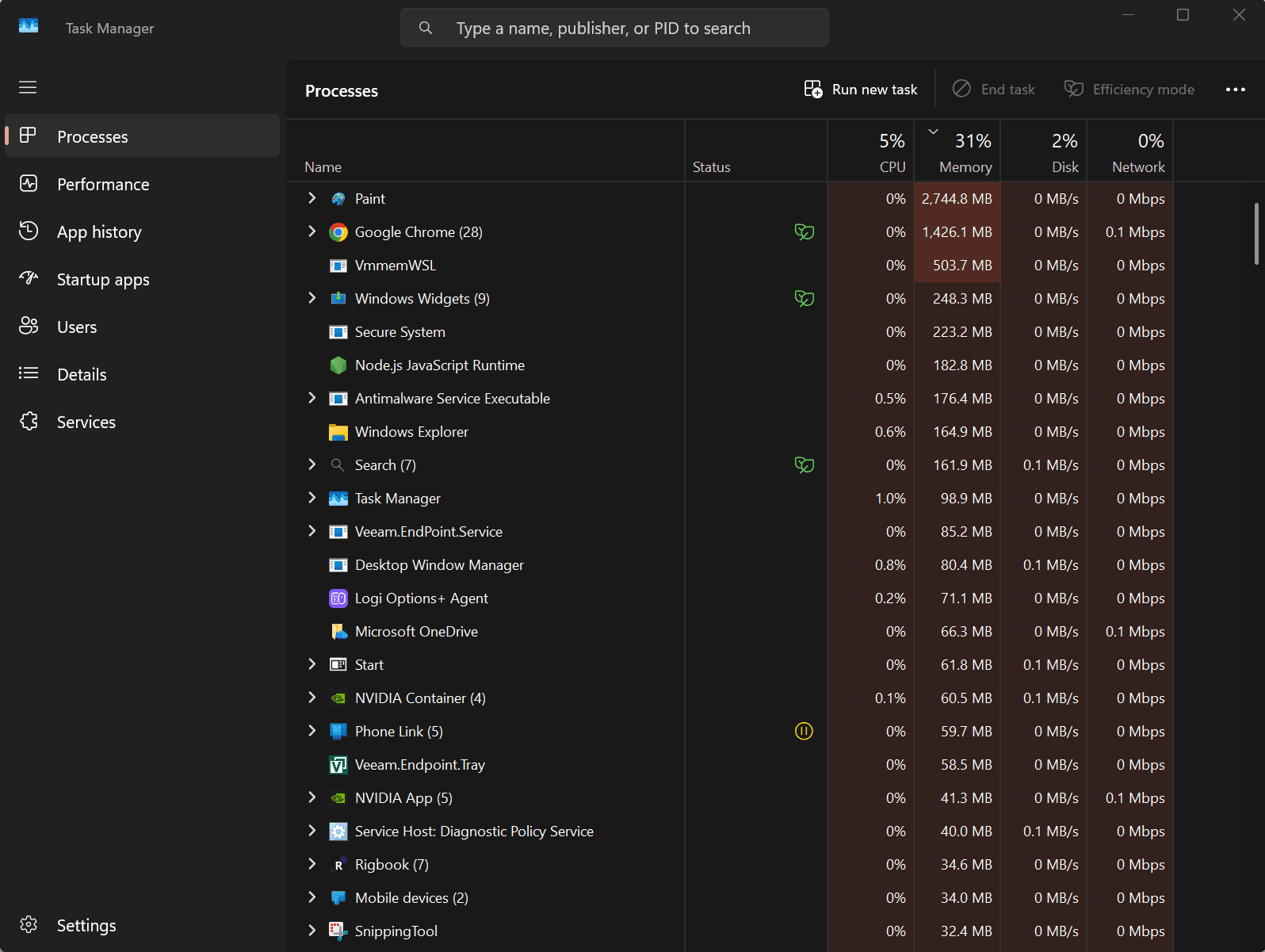Sort processes by CPU column
1265x952 pixels.
pos(871,151)
